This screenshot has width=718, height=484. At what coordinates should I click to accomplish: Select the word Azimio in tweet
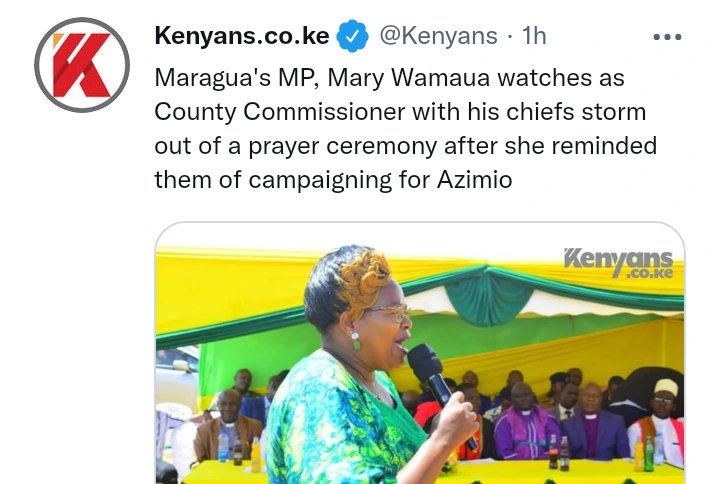coord(474,179)
